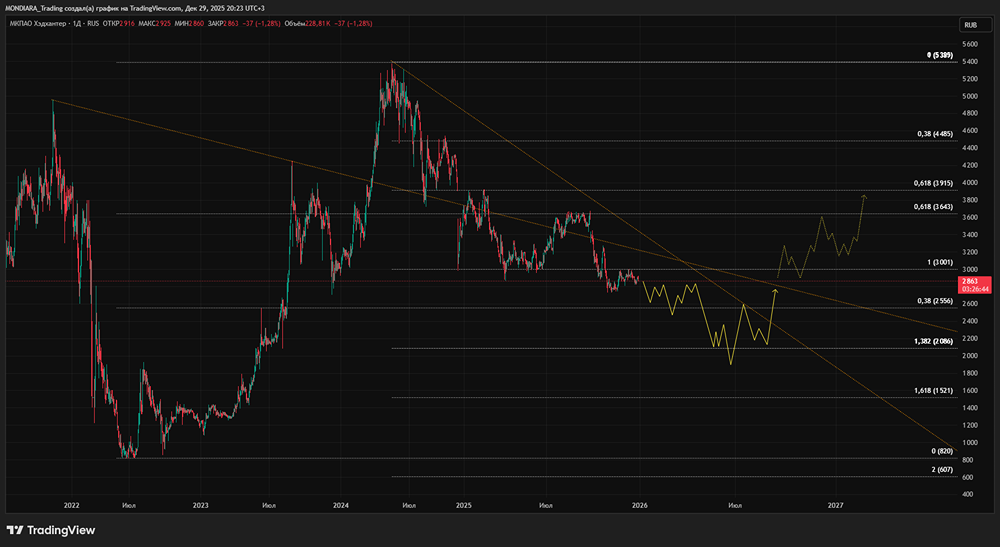Open the RUB currency selector
This screenshot has width=1000, height=547.
click(x=975, y=25)
